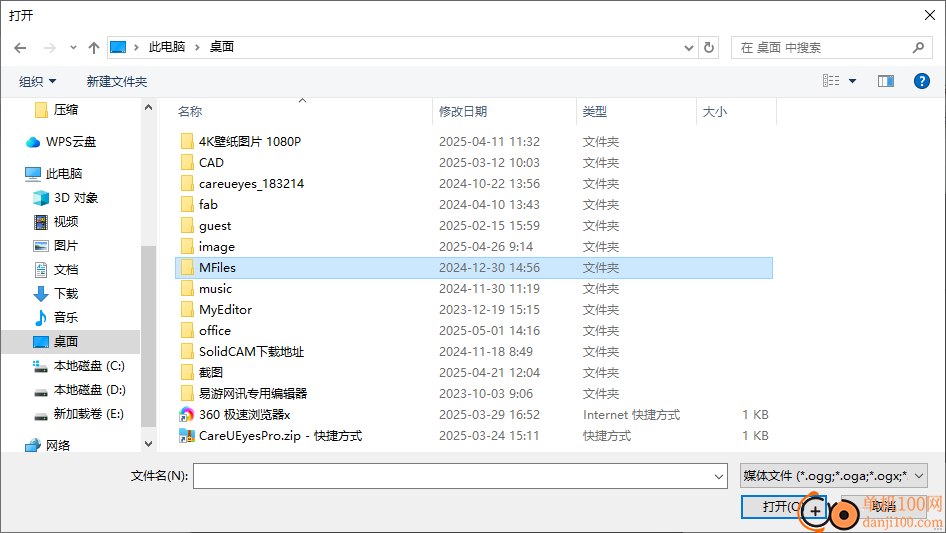Viewport: 946px width, 533px height.
Task: Click the CareUEyesPro.zip shortcut icon
Action: [x=186, y=436]
